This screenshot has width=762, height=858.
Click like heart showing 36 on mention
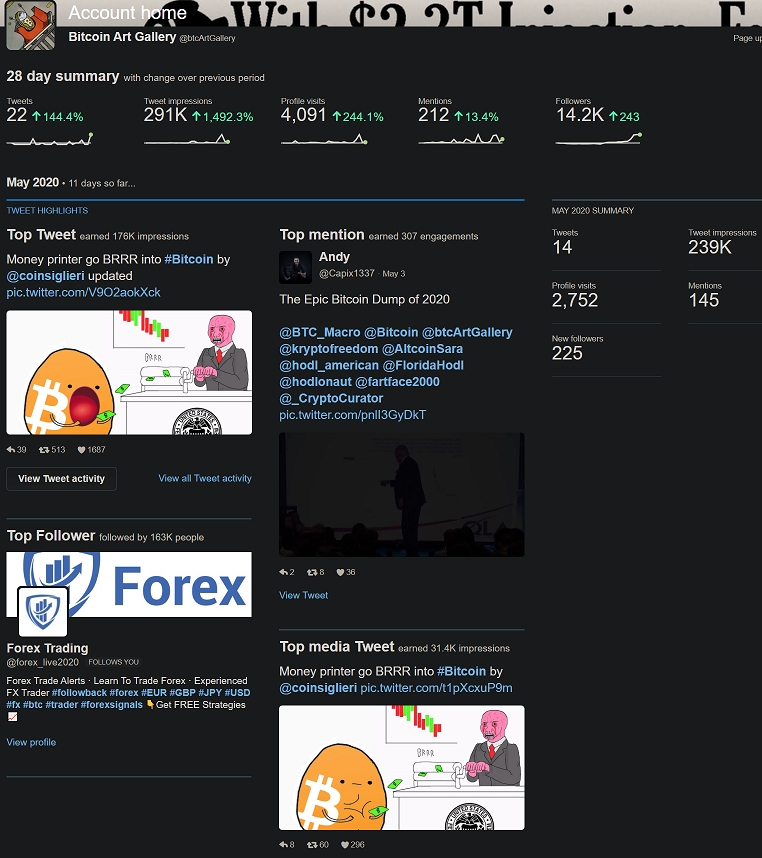coord(340,572)
